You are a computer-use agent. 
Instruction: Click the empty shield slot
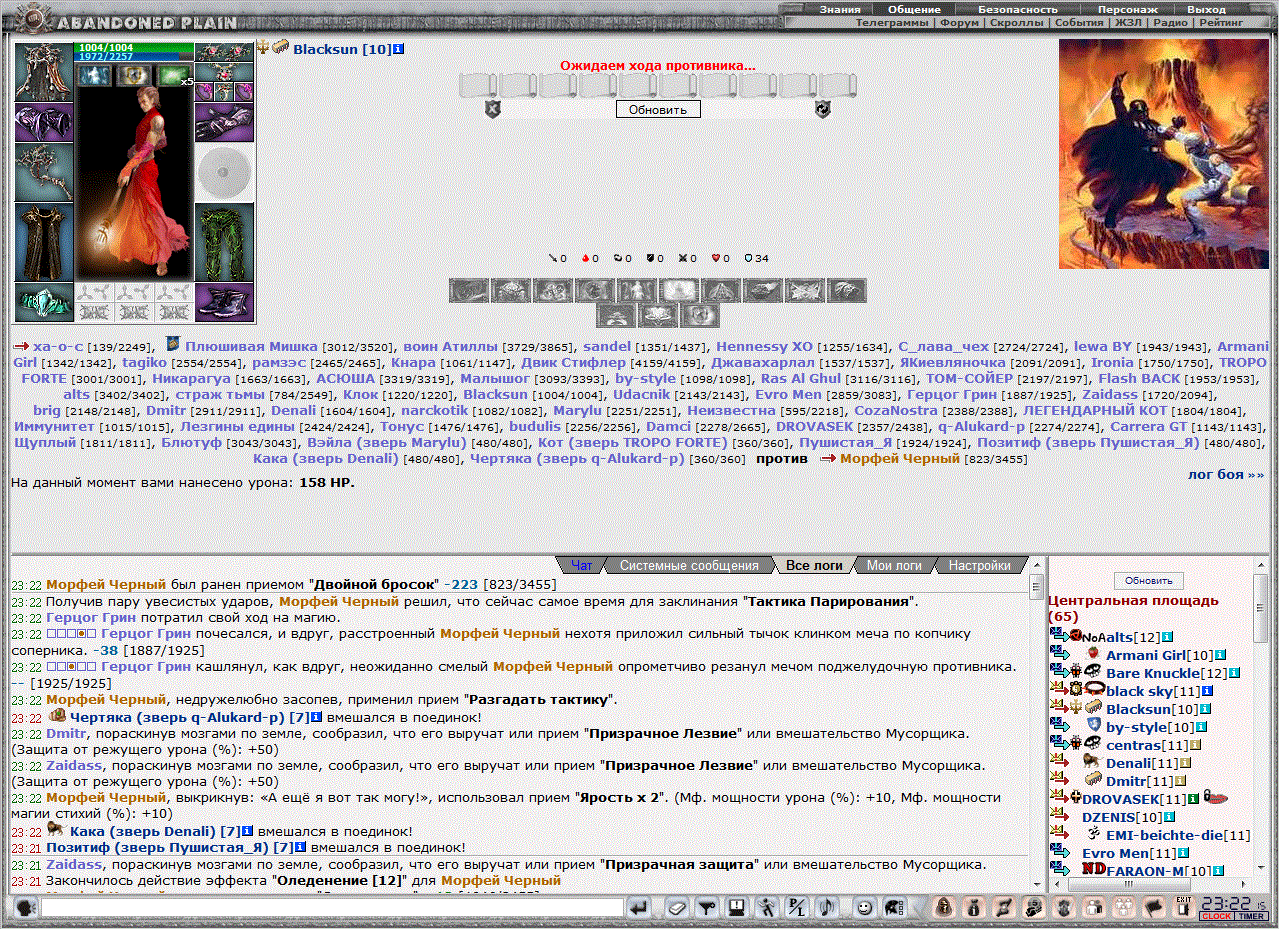[x=225, y=172]
